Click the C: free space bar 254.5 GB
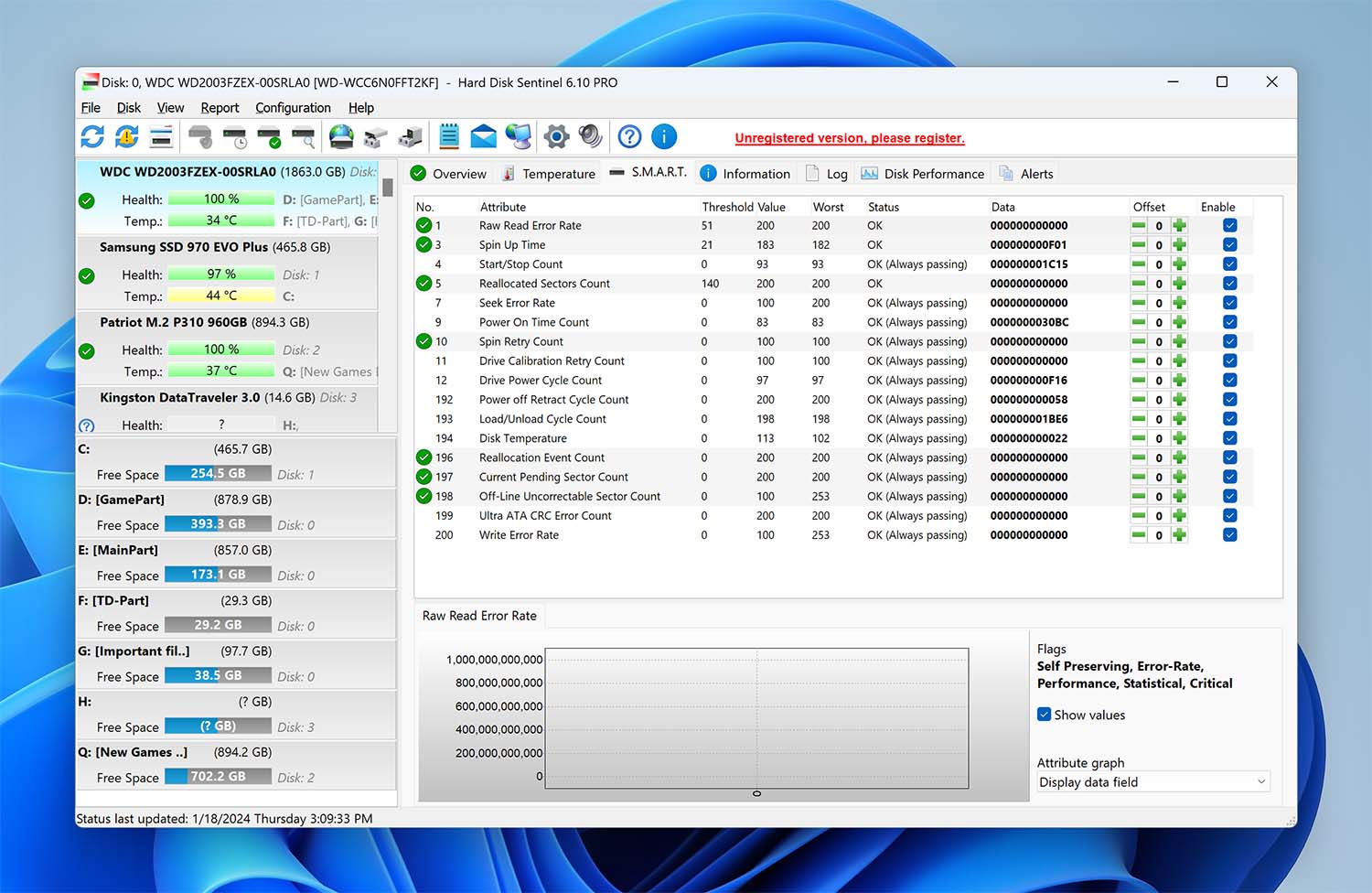Image resolution: width=1372 pixels, height=893 pixels. (218, 474)
